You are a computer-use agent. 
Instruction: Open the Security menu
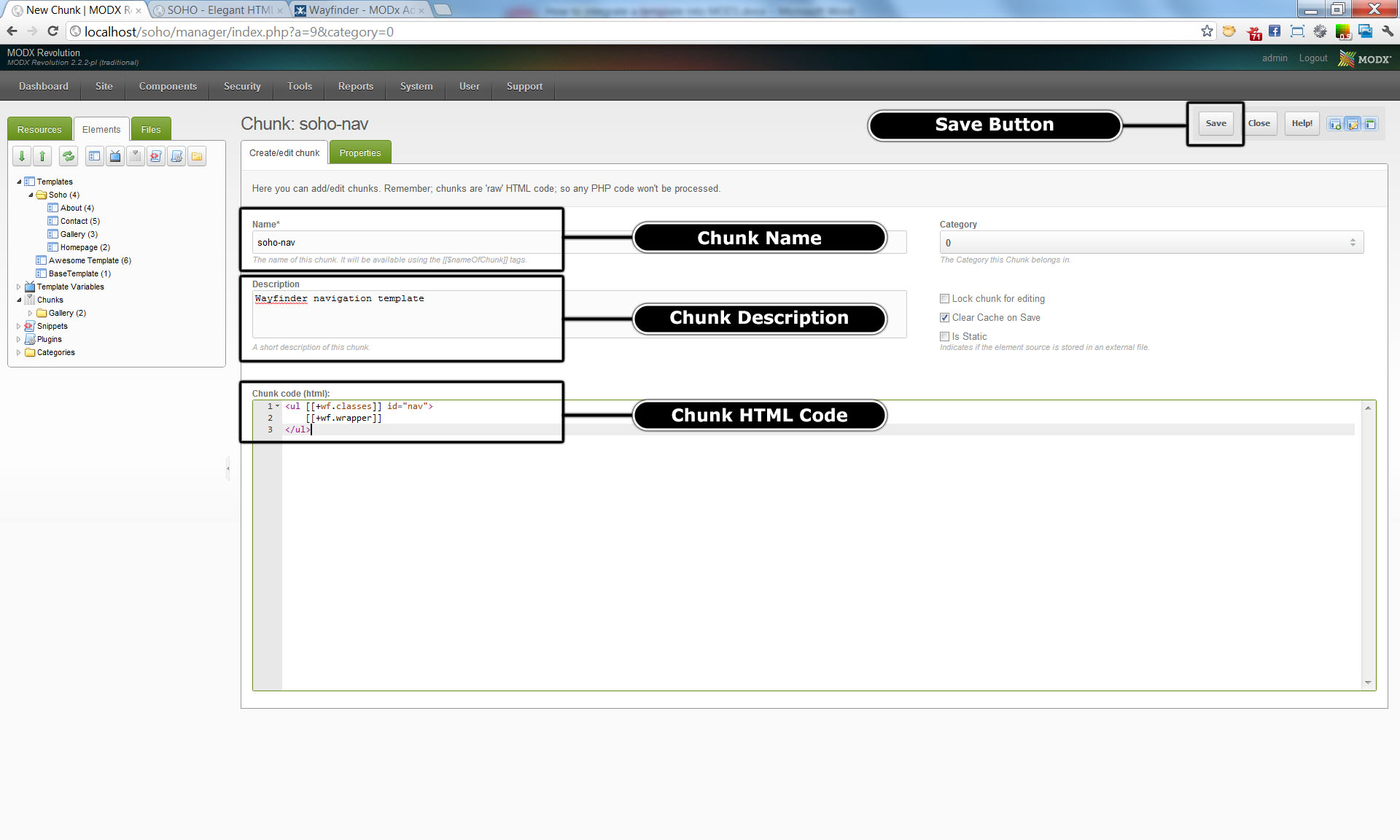click(242, 86)
